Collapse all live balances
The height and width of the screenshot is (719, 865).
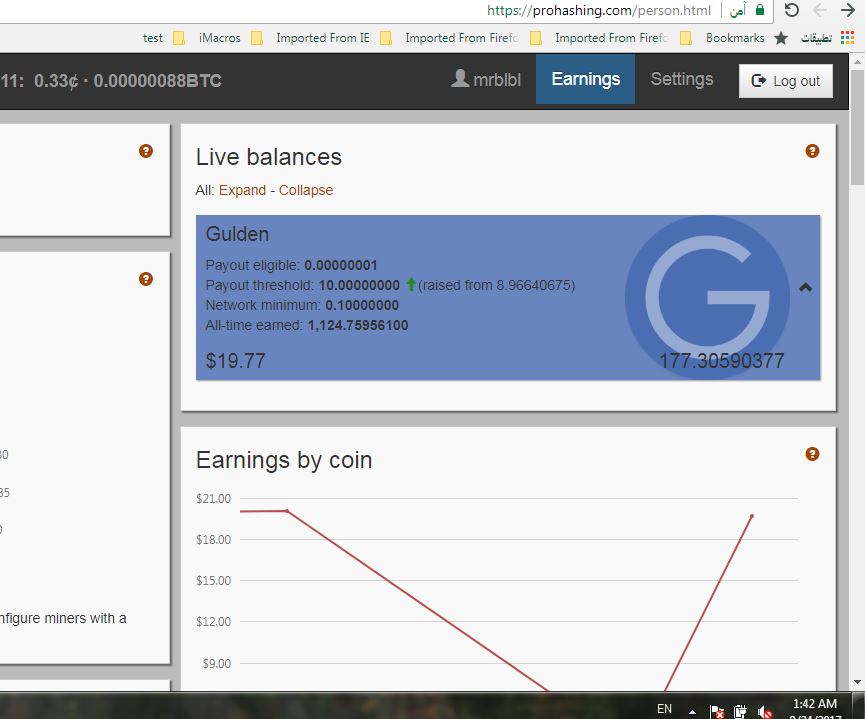(x=306, y=190)
